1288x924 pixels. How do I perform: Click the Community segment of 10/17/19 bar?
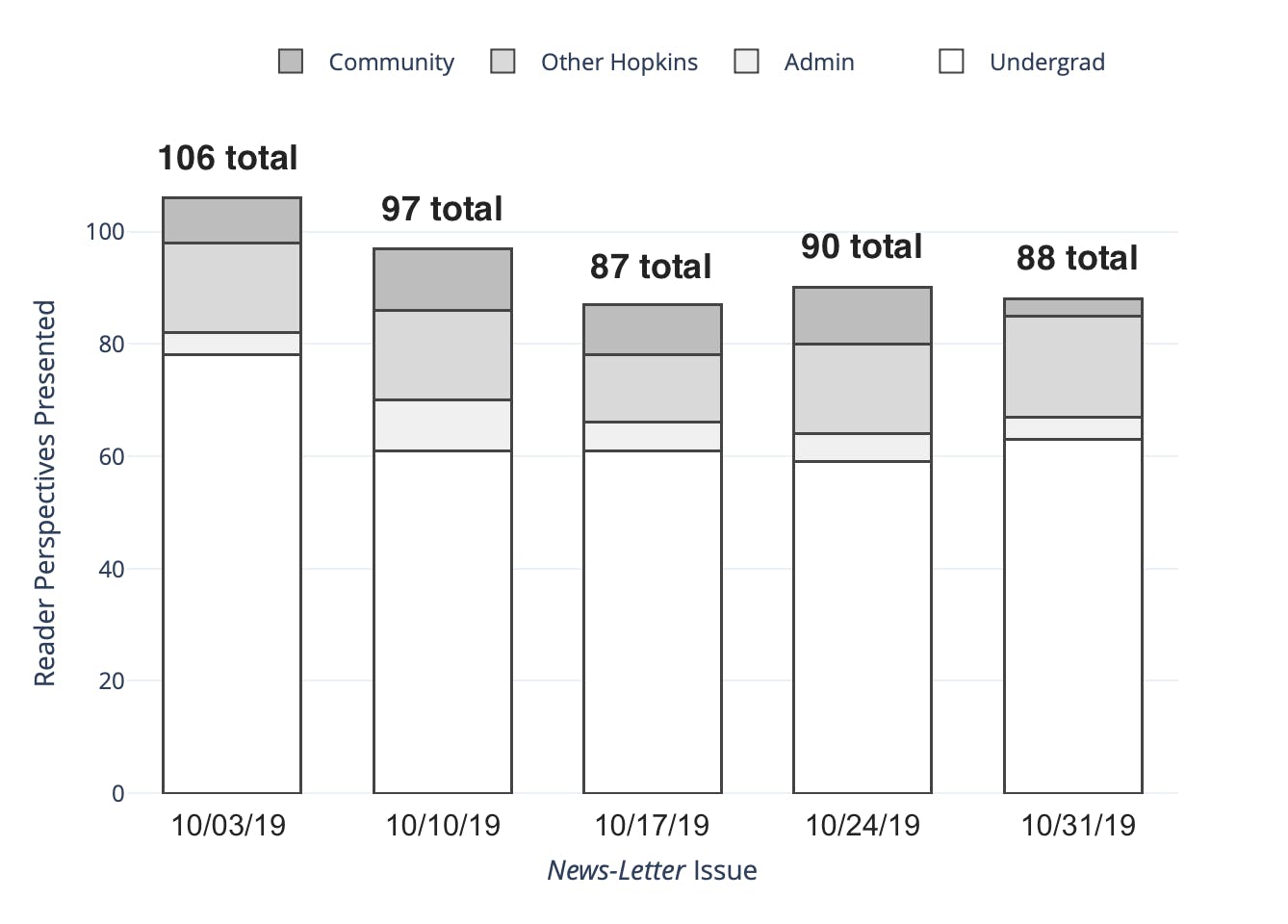[653, 329]
